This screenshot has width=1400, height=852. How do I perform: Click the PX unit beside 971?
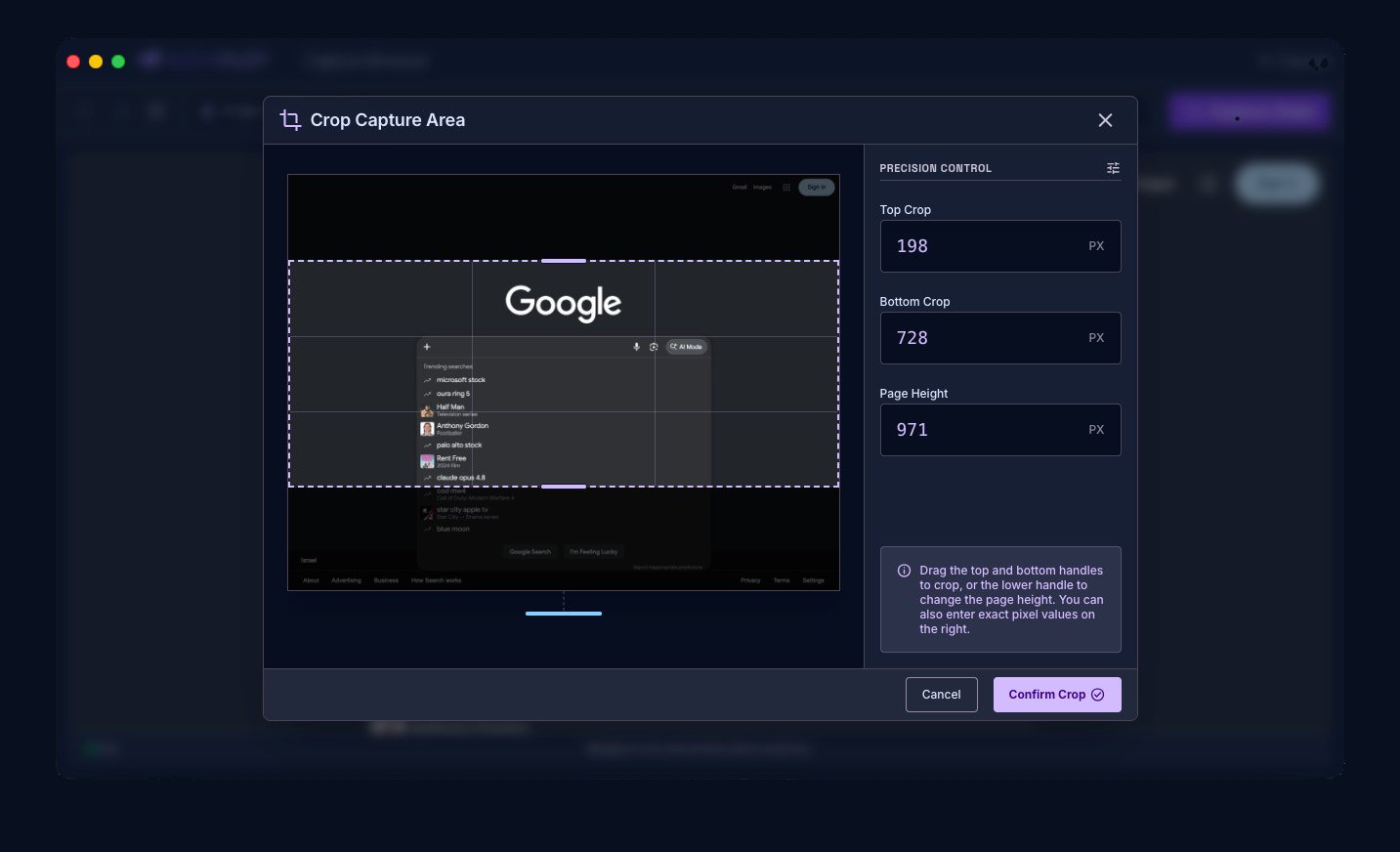(x=1096, y=430)
